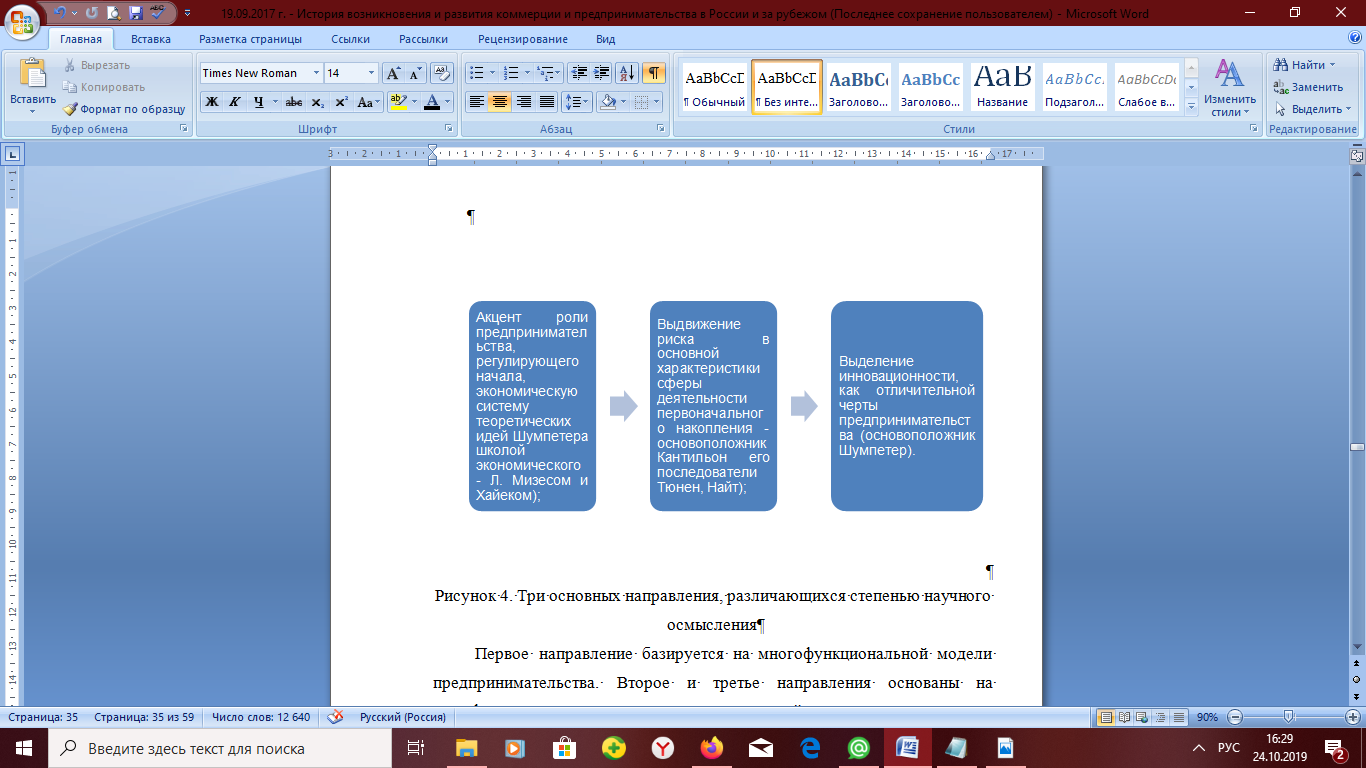Click Число слов: 12 640 counter

(x=261, y=717)
